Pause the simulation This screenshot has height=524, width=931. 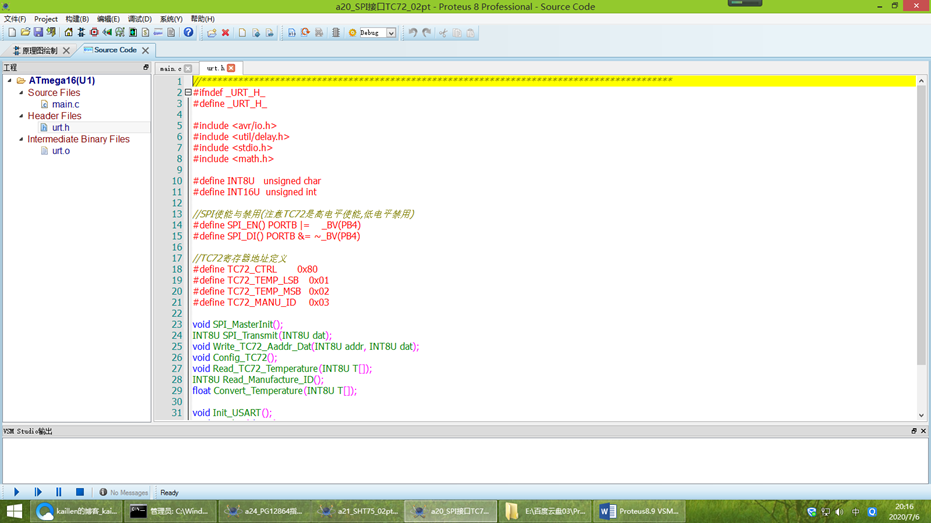tap(58, 492)
